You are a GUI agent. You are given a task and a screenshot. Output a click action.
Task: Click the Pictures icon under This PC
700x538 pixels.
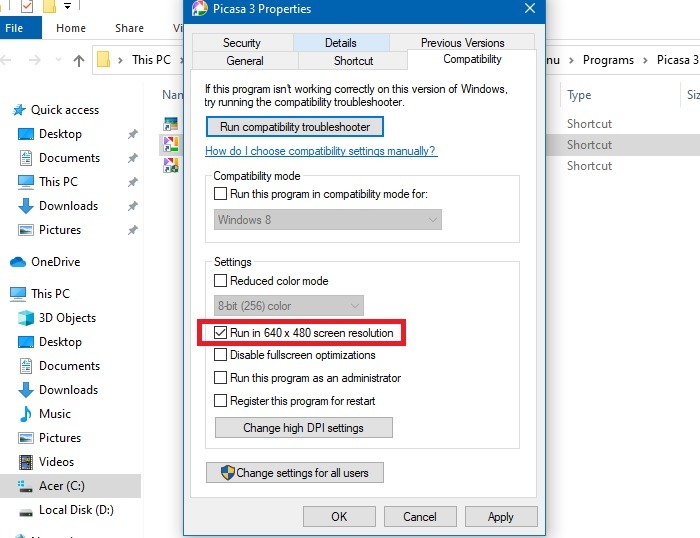25,438
